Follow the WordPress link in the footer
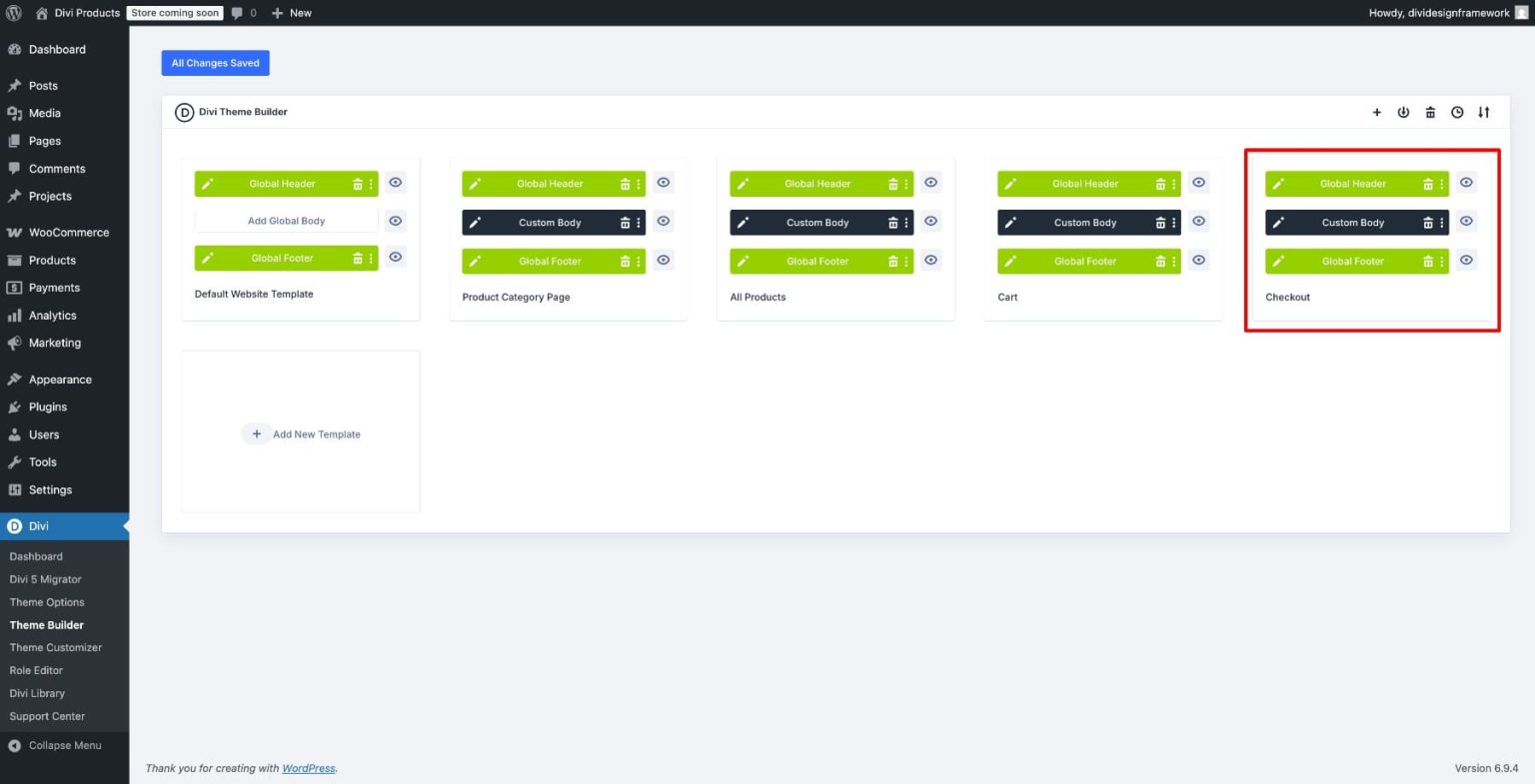 [x=309, y=768]
